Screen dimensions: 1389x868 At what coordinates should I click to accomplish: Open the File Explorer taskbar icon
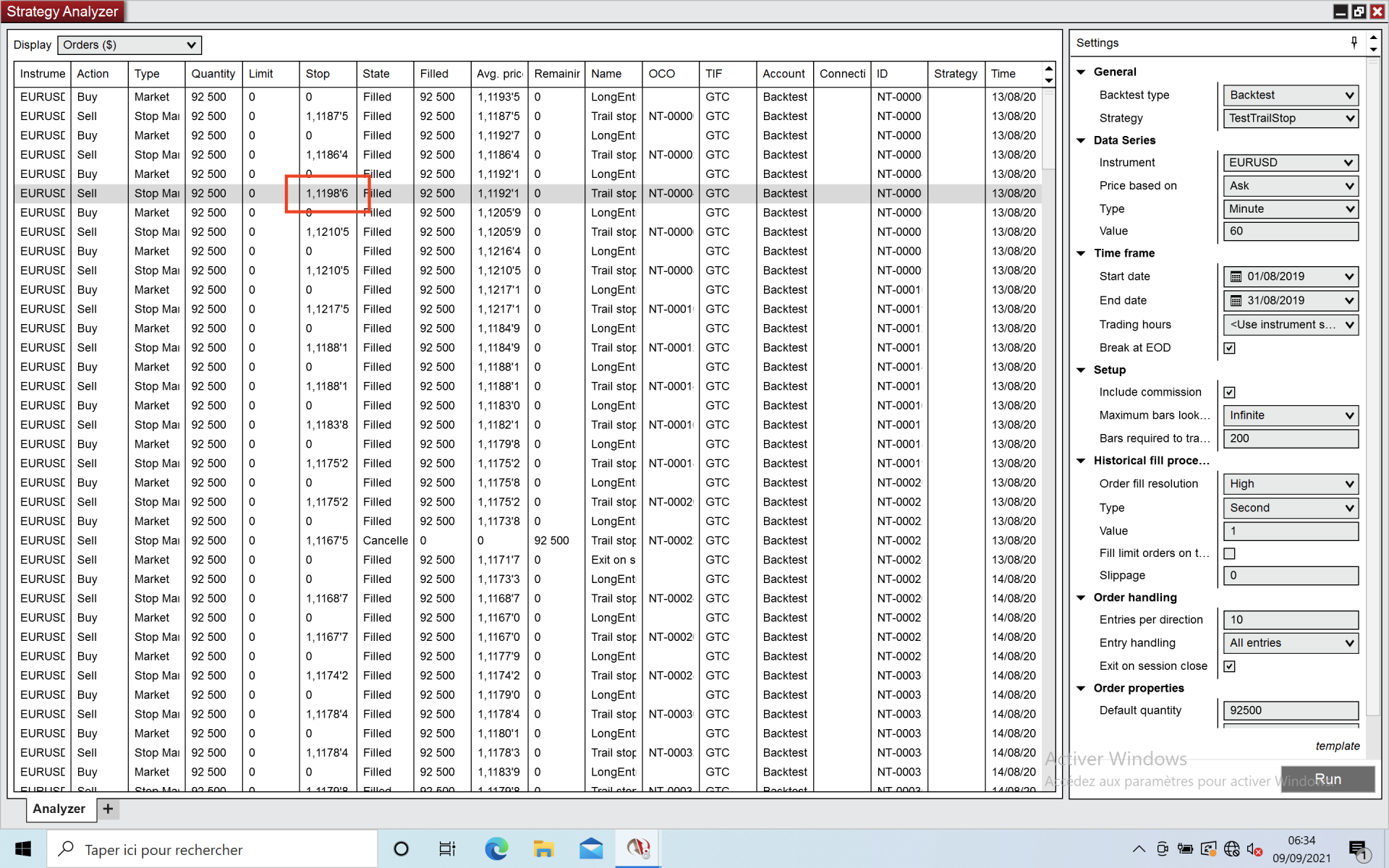click(x=543, y=848)
